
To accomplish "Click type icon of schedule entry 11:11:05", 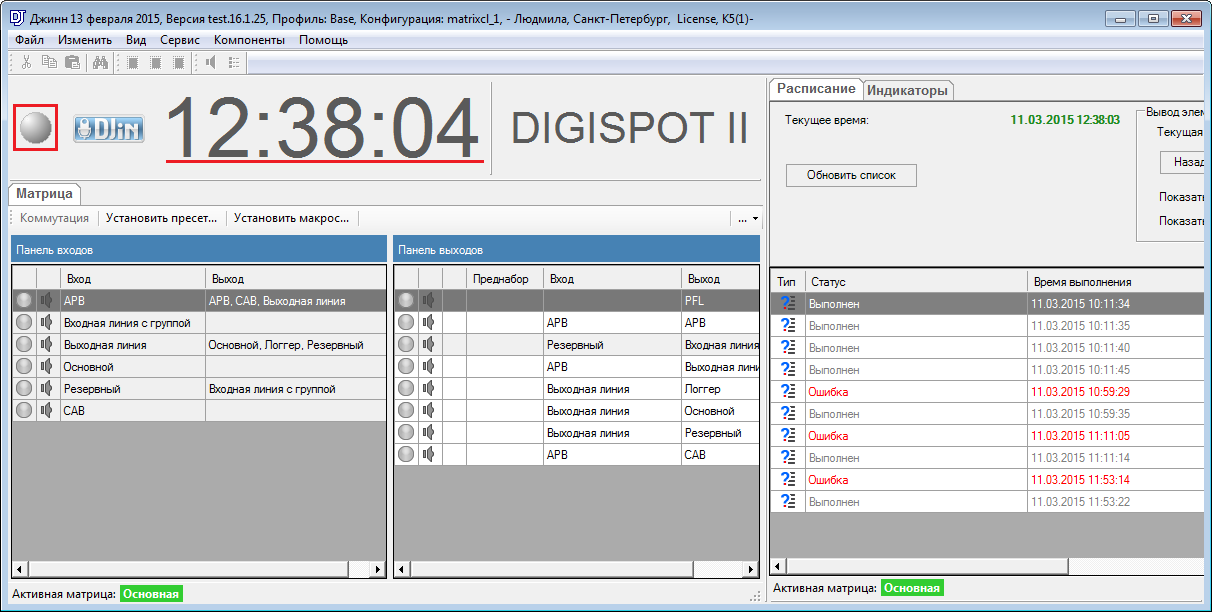I will pos(788,436).
